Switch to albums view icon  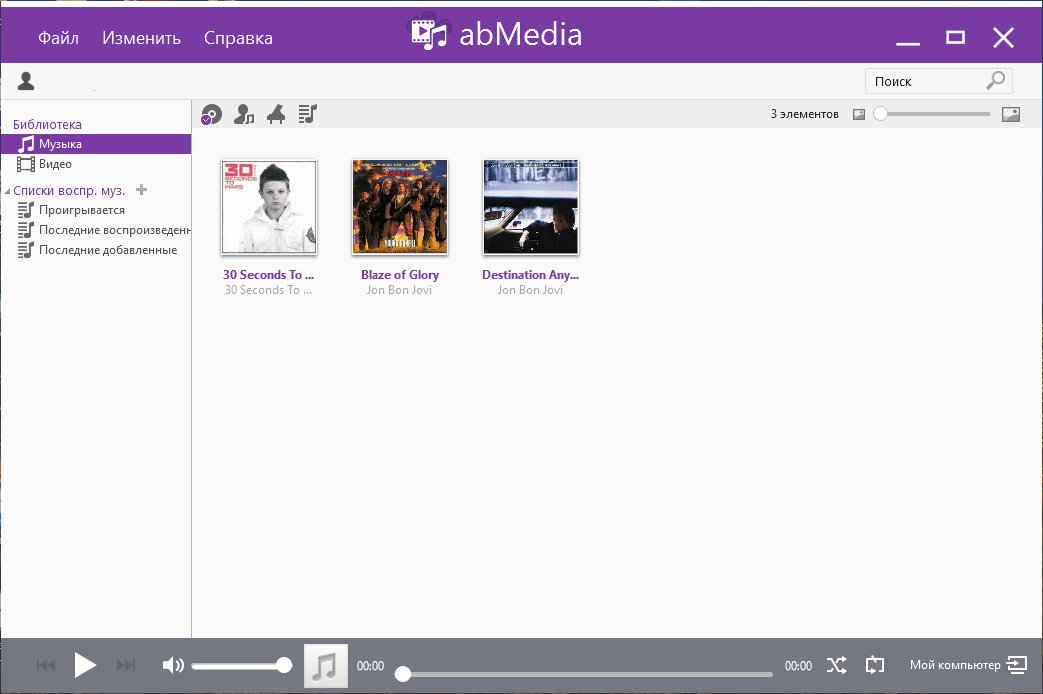point(212,114)
